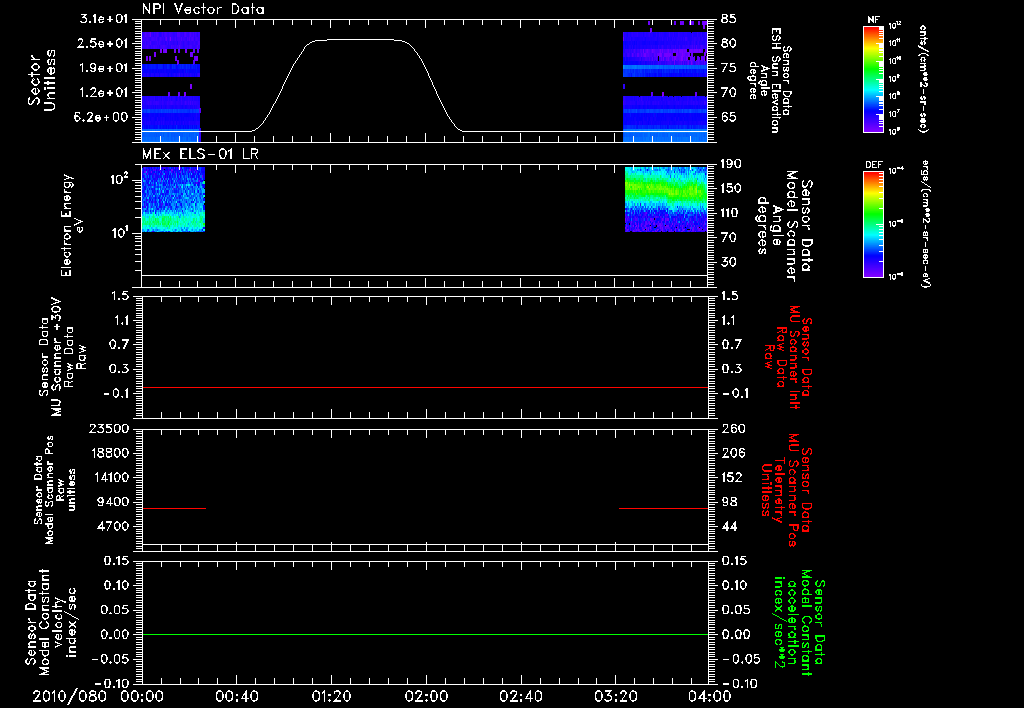Click the right red scanner position segment
This screenshot has width=1024, height=708.
664,508
